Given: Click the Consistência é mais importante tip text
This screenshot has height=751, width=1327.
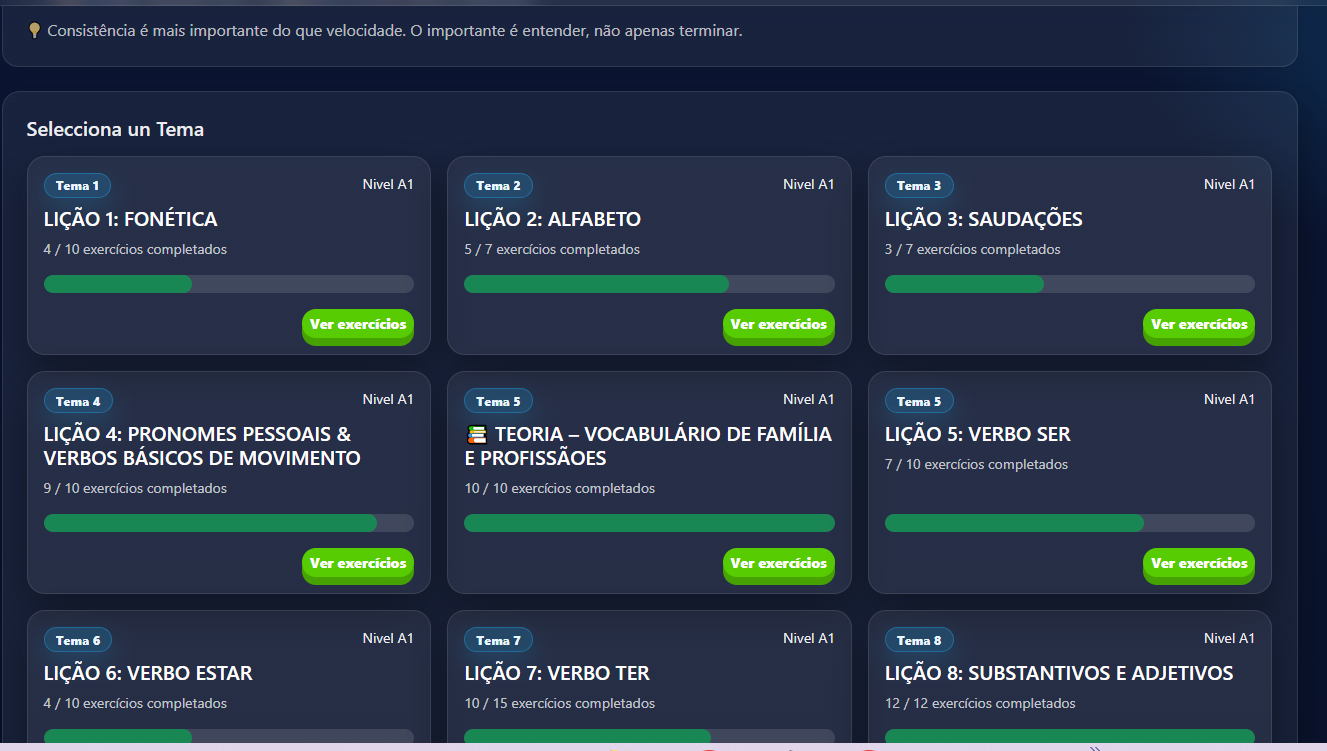Looking at the screenshot, I should pyautogui.click(x=395, y=31).
